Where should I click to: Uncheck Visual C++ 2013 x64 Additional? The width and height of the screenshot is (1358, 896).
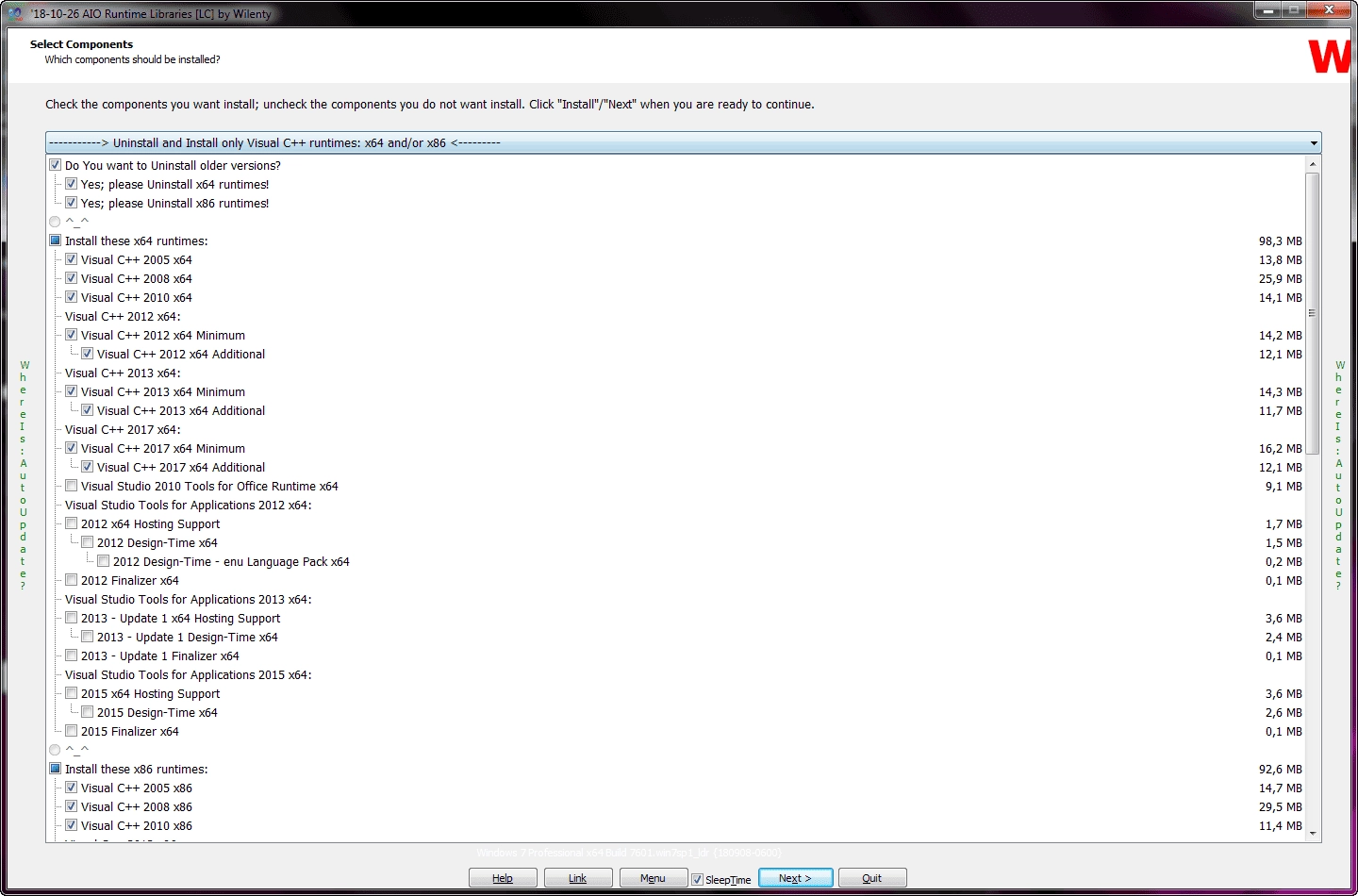click(87, 410)
